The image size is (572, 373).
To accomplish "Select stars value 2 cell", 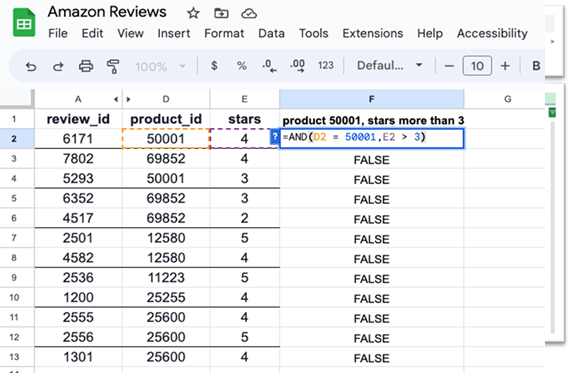I will (244, 218).
